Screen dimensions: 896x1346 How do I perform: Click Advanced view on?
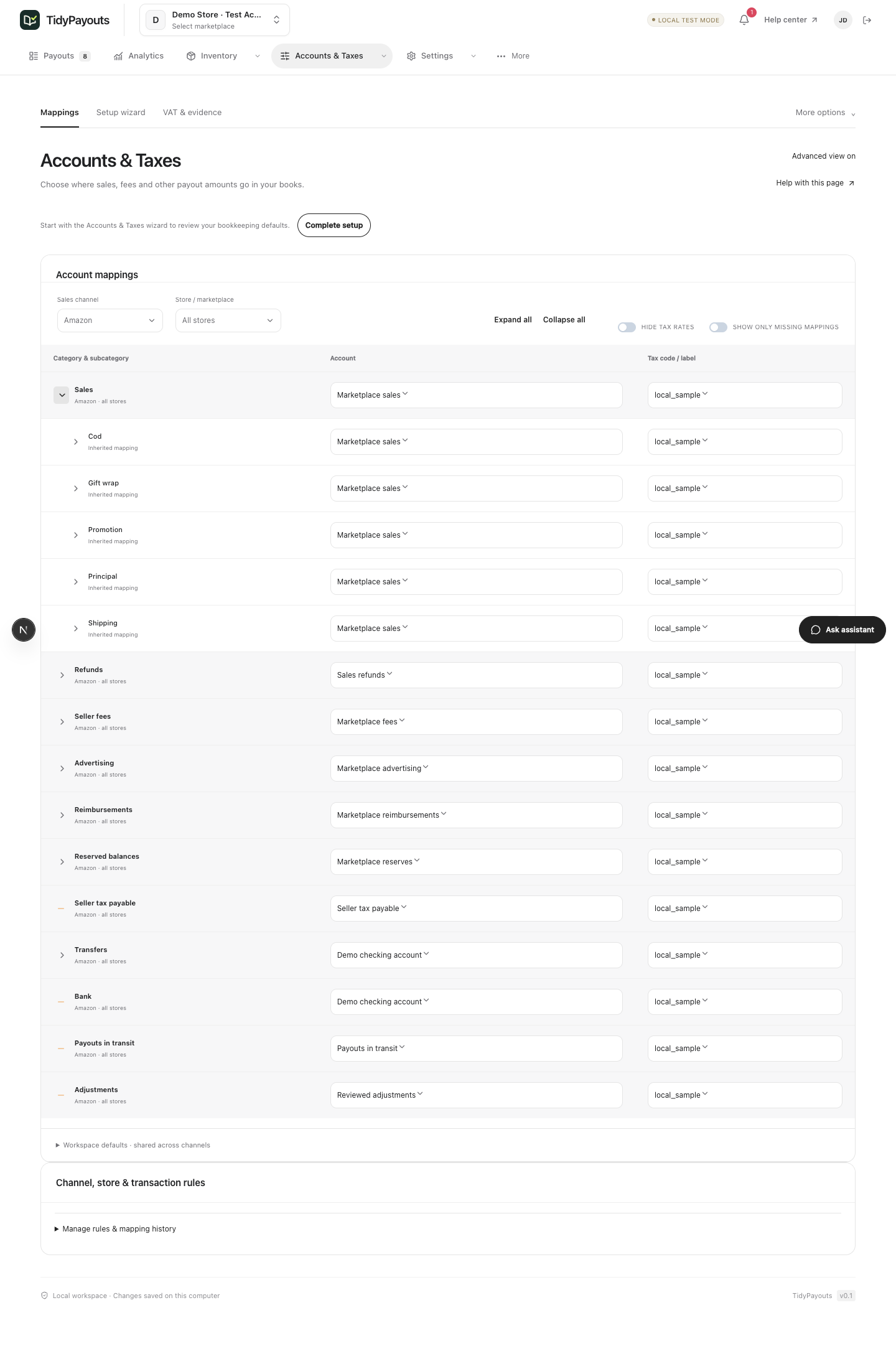click(823, 156)
